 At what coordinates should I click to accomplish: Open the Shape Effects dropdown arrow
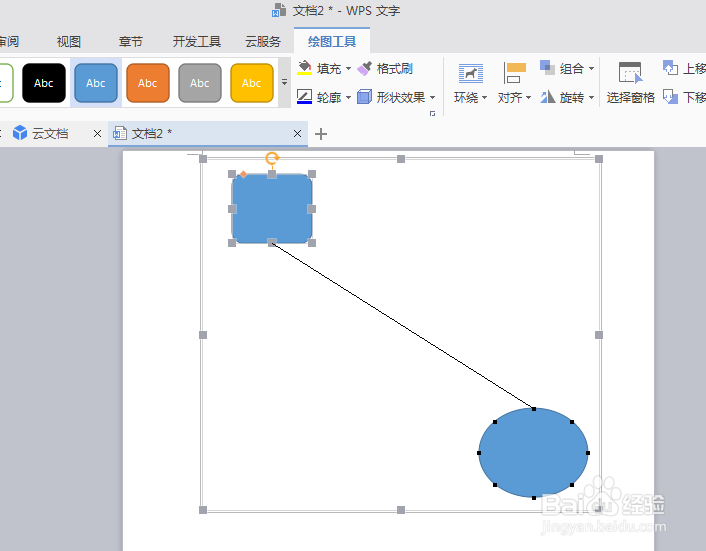point(432,97)
